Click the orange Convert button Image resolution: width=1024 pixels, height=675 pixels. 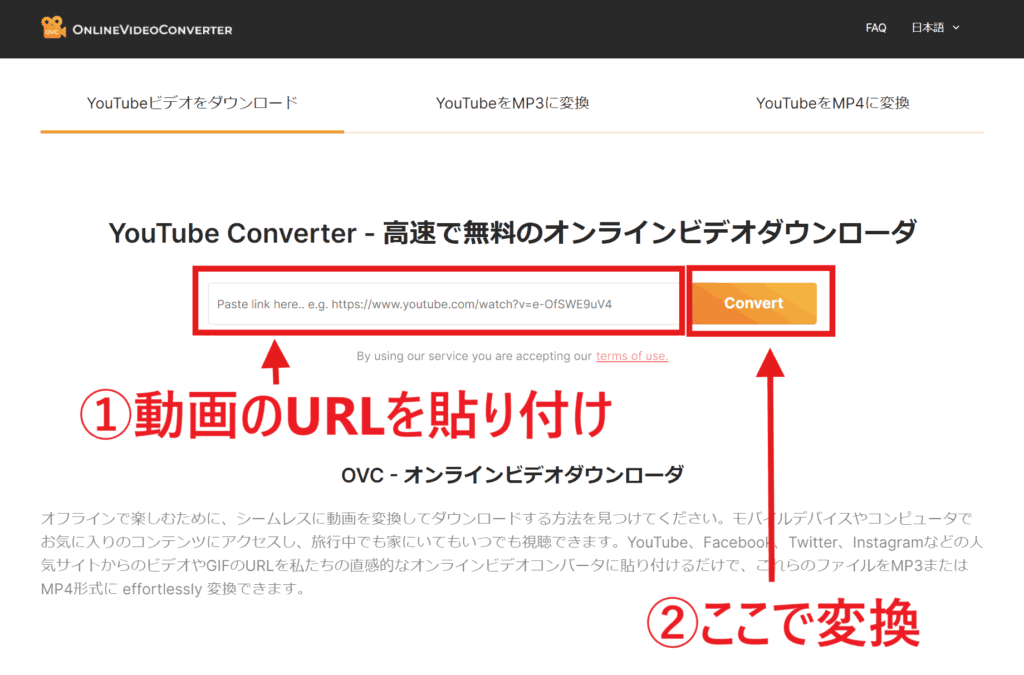point(754,304)
